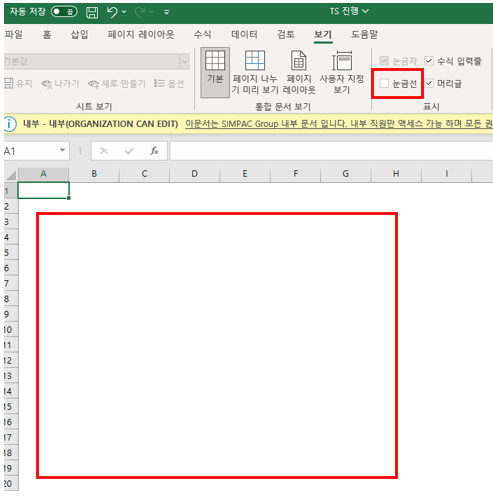Select column D header
Screen dimensions: 493x503
tap(195, 174)
